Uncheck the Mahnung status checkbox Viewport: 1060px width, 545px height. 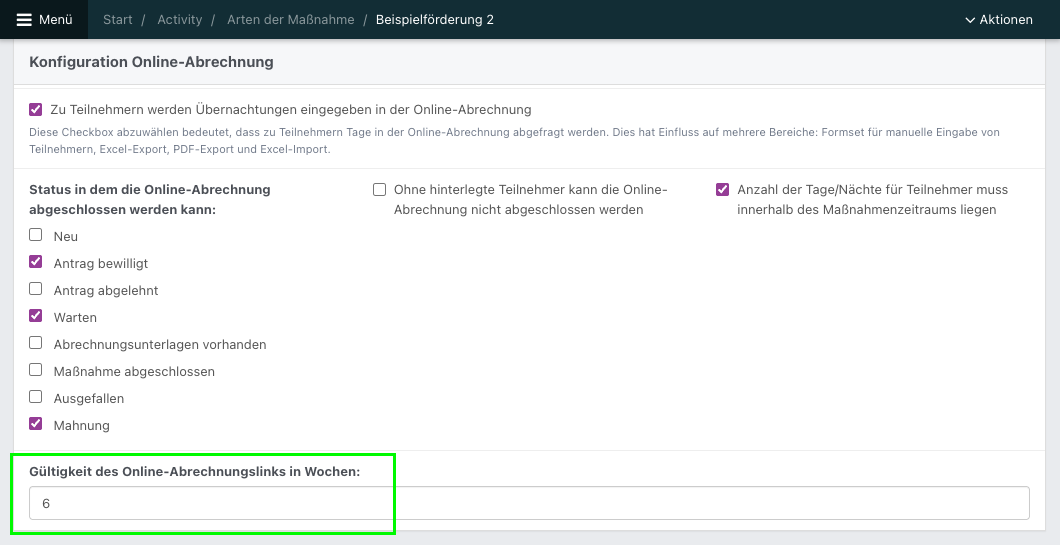(36, 424)
